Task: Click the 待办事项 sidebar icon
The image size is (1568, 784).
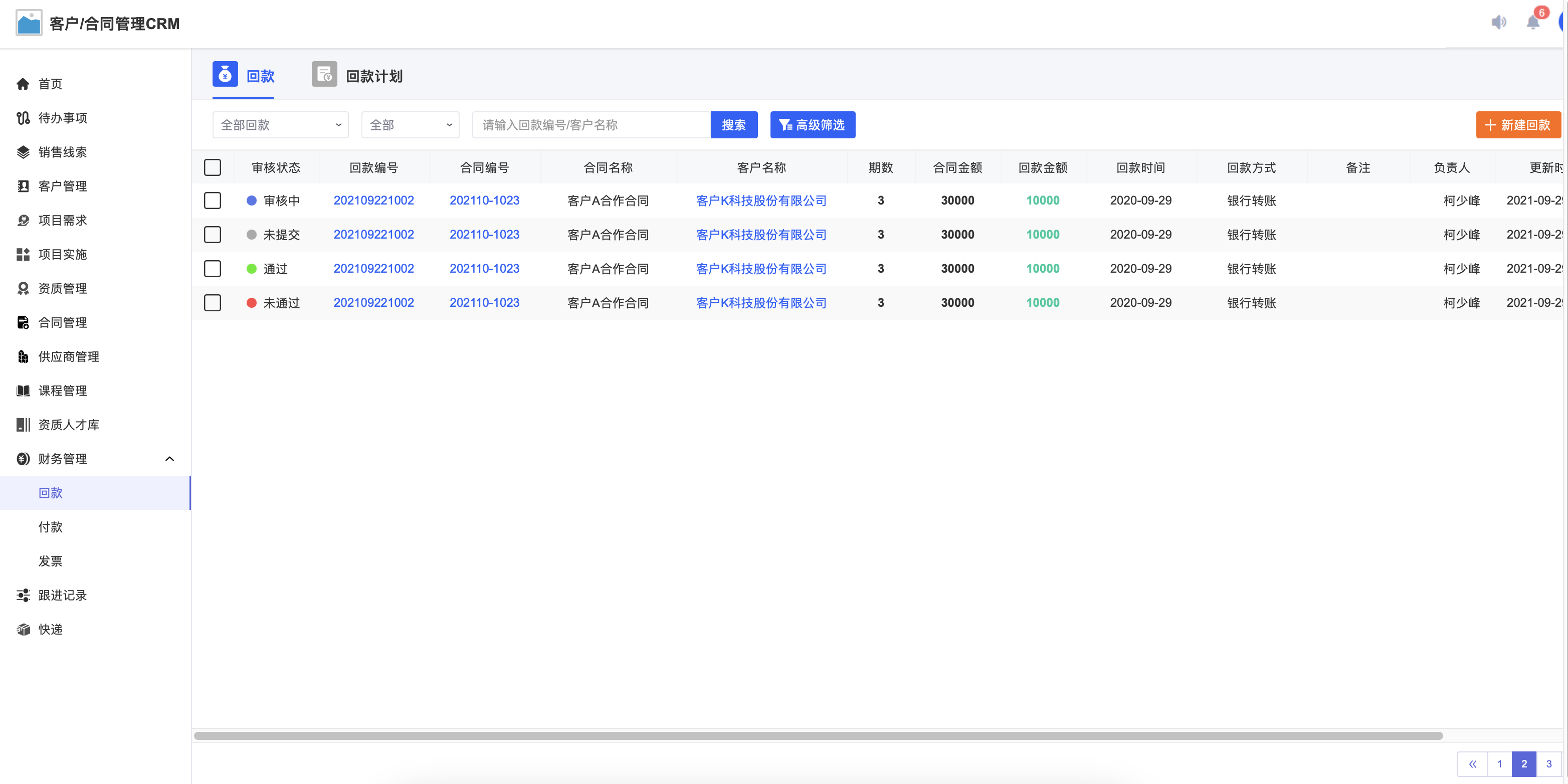Action: (x=23, y=118)
